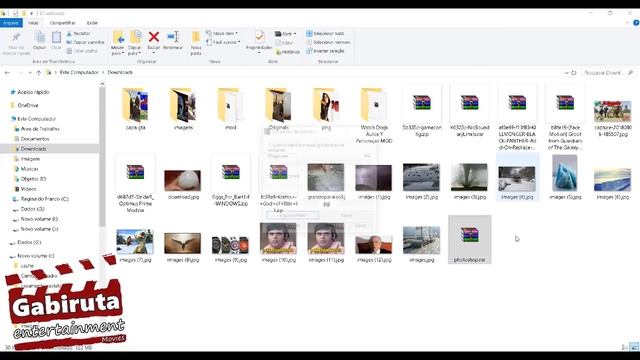Image resolution: width=640 pixels, height=360 pixels.
Task: Select Objetos 3D in the sidebar
Action: 33,179
